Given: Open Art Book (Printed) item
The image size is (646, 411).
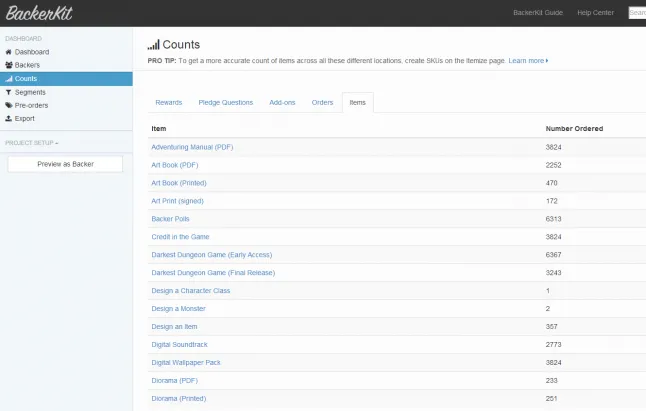Looking at the screenshot, I should click(x=179, y=183).
